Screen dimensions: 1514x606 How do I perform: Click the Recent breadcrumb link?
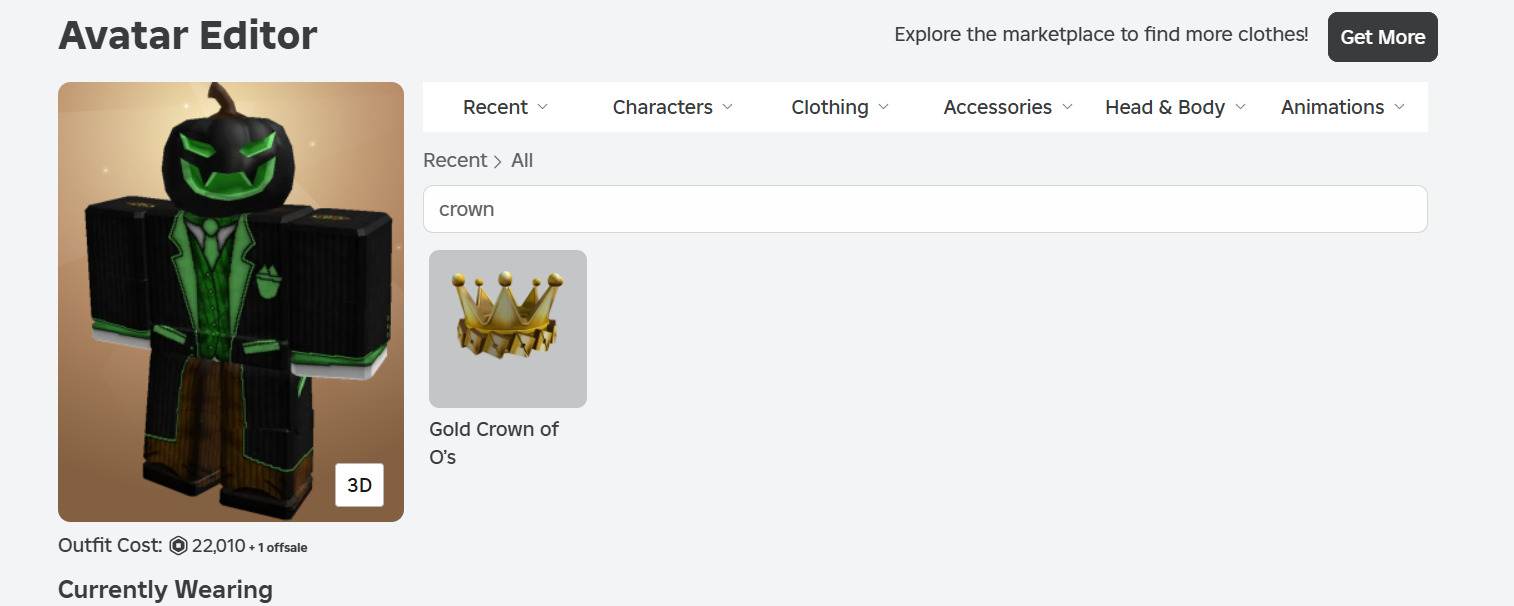pyautogui.click(x=455, y=160)
